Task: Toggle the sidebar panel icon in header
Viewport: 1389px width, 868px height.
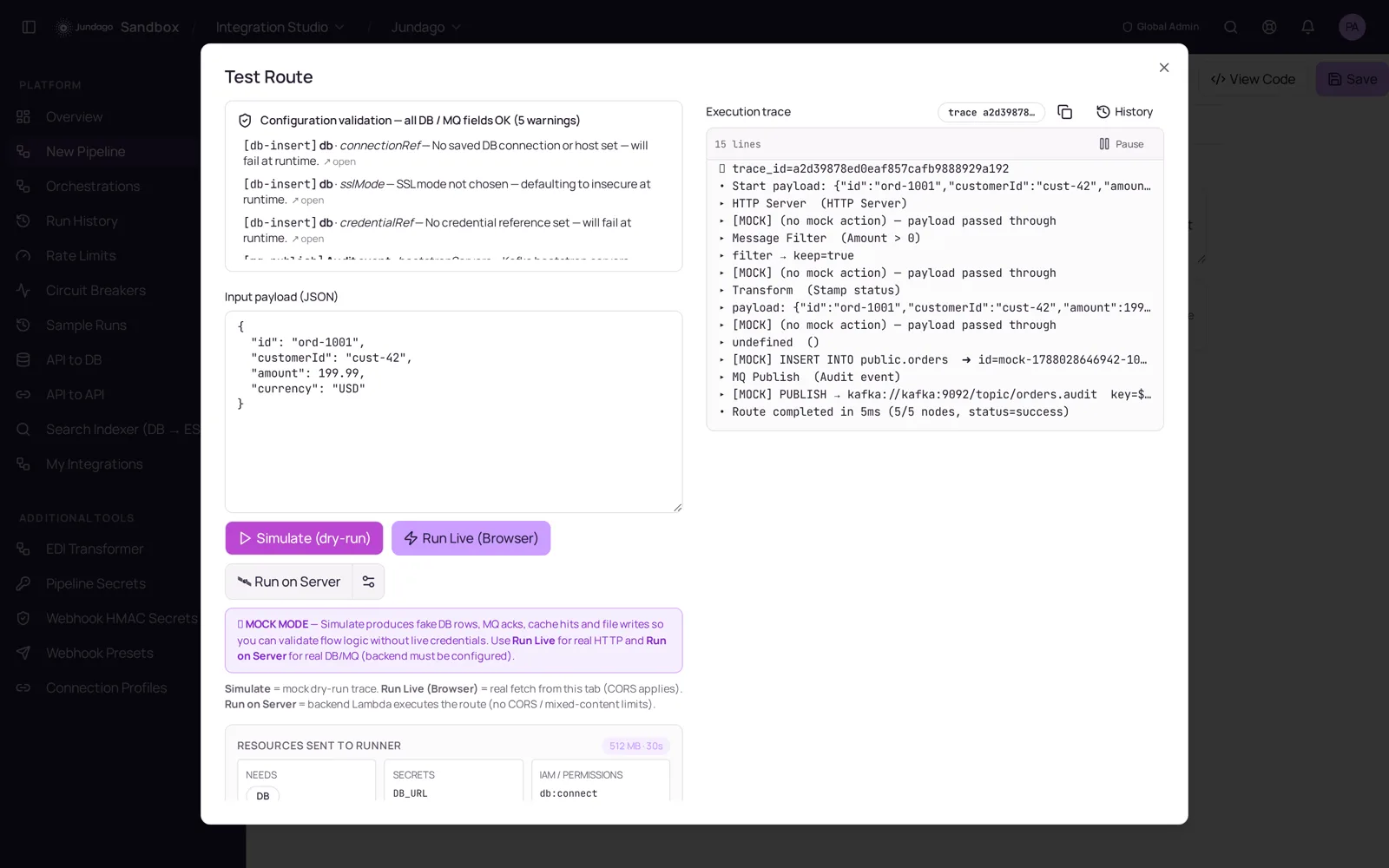Action: tap(29, 27)
